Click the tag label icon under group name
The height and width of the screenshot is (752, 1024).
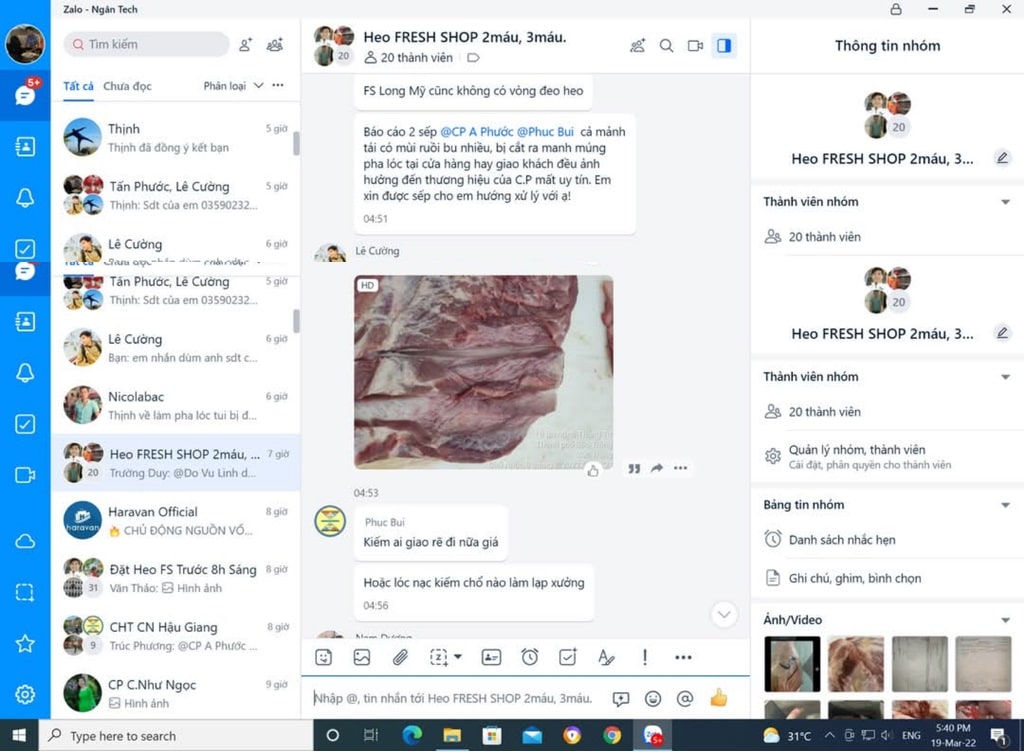[473, 58]
